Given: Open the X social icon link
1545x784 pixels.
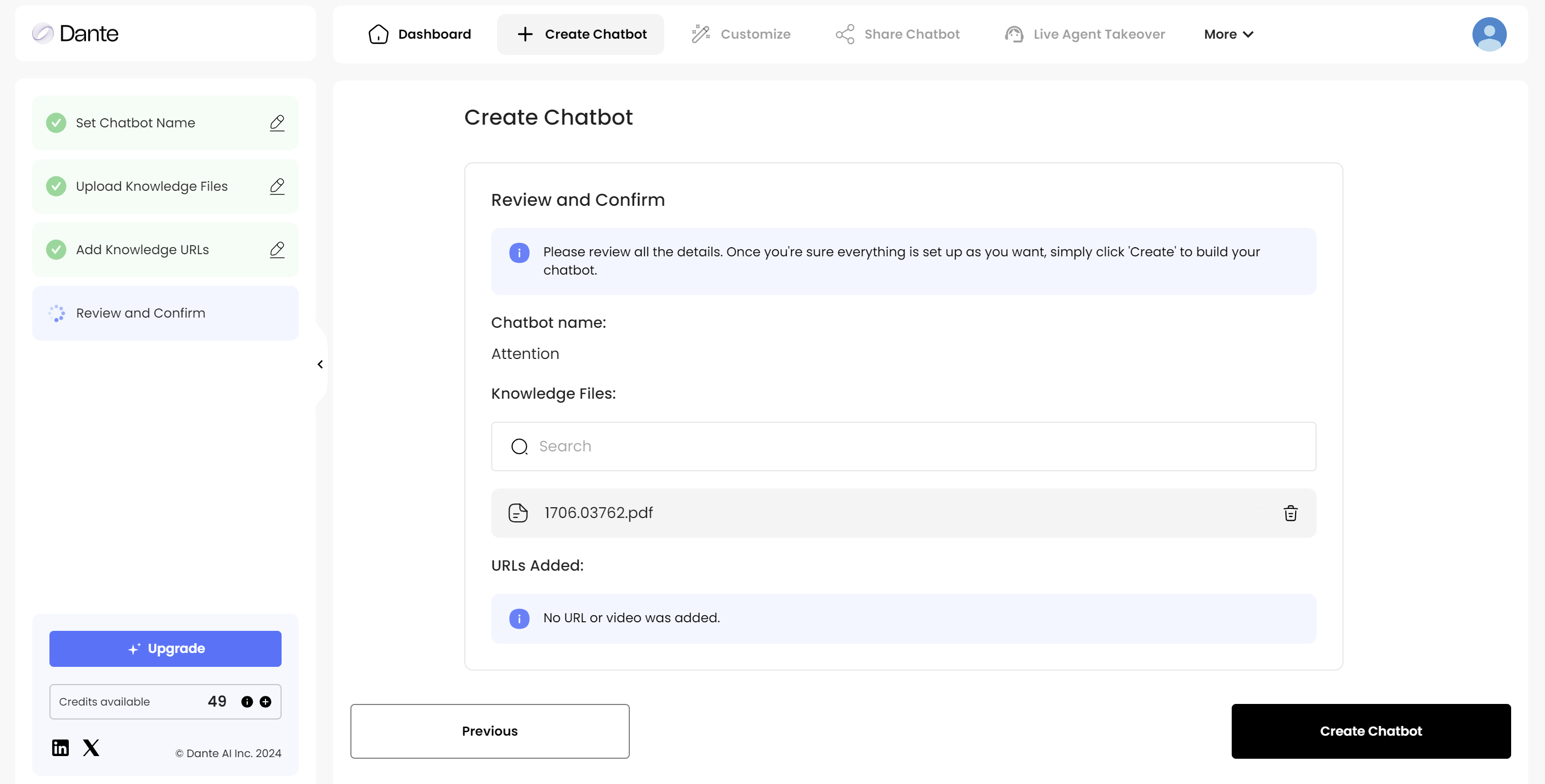Looking at the screenshot, I should tap(91, 747).
